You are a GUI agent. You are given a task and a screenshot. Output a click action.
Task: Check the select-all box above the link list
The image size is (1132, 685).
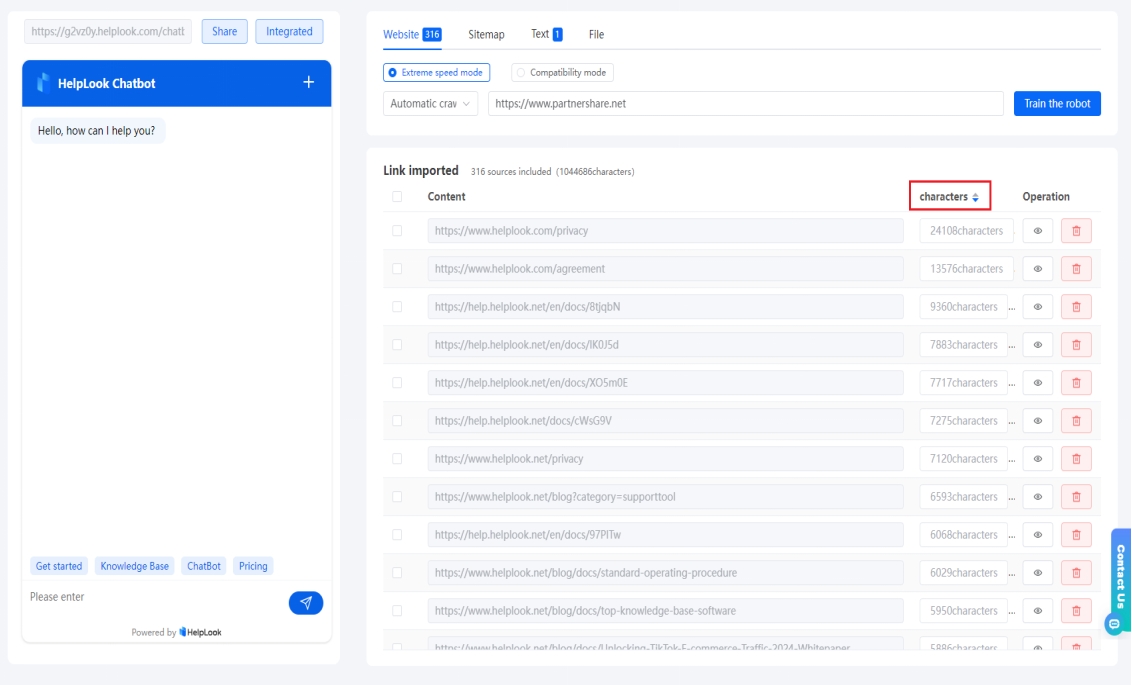click(398, 197)
